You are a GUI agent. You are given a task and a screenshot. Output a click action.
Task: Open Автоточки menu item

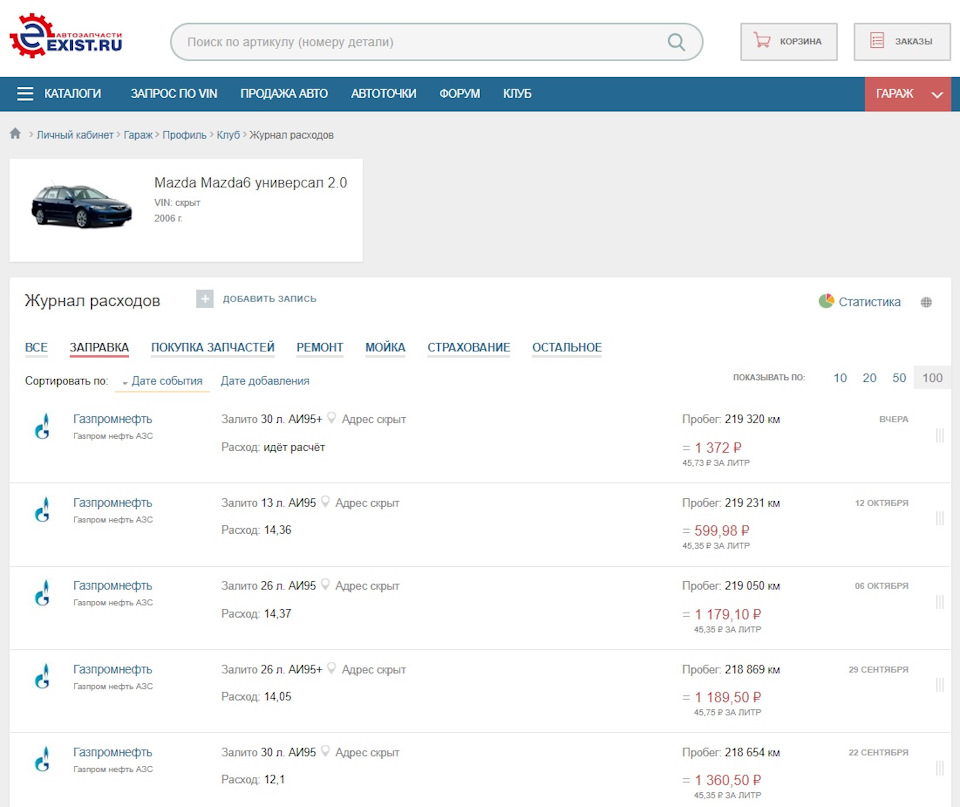[383, 94]
